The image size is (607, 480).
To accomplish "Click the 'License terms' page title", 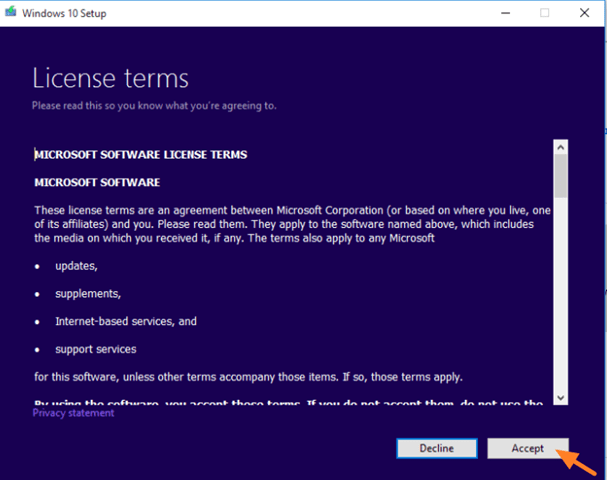I will (110, 79).
